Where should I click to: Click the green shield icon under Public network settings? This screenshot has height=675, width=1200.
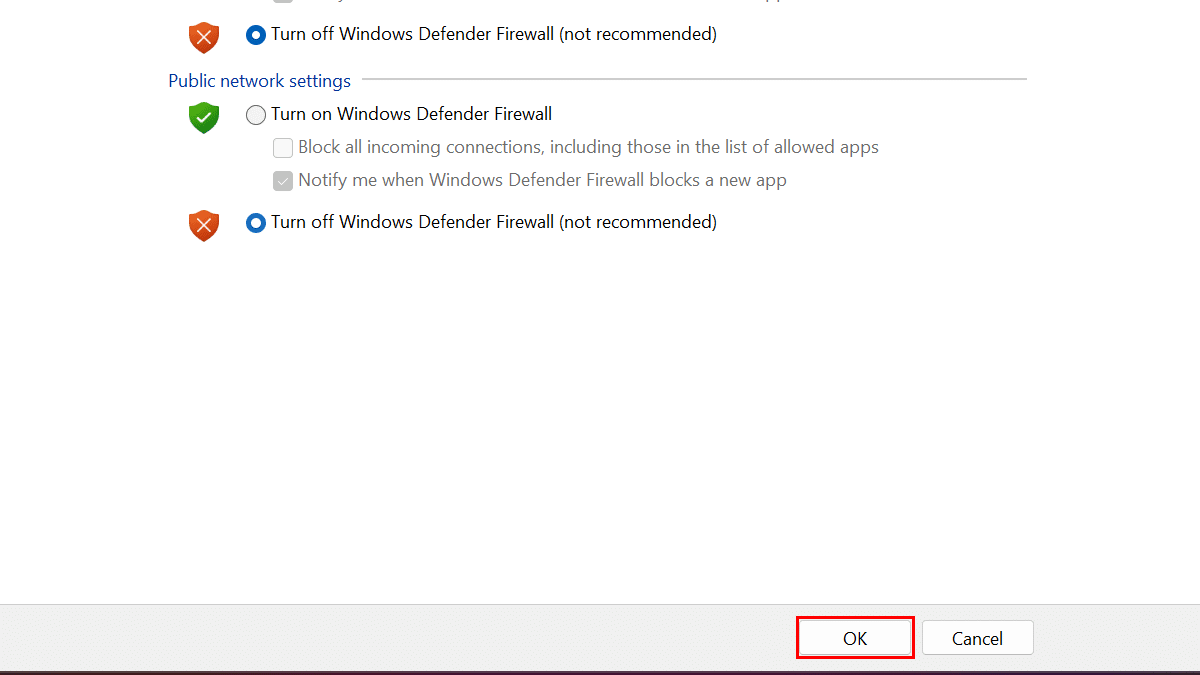(204, 117)
